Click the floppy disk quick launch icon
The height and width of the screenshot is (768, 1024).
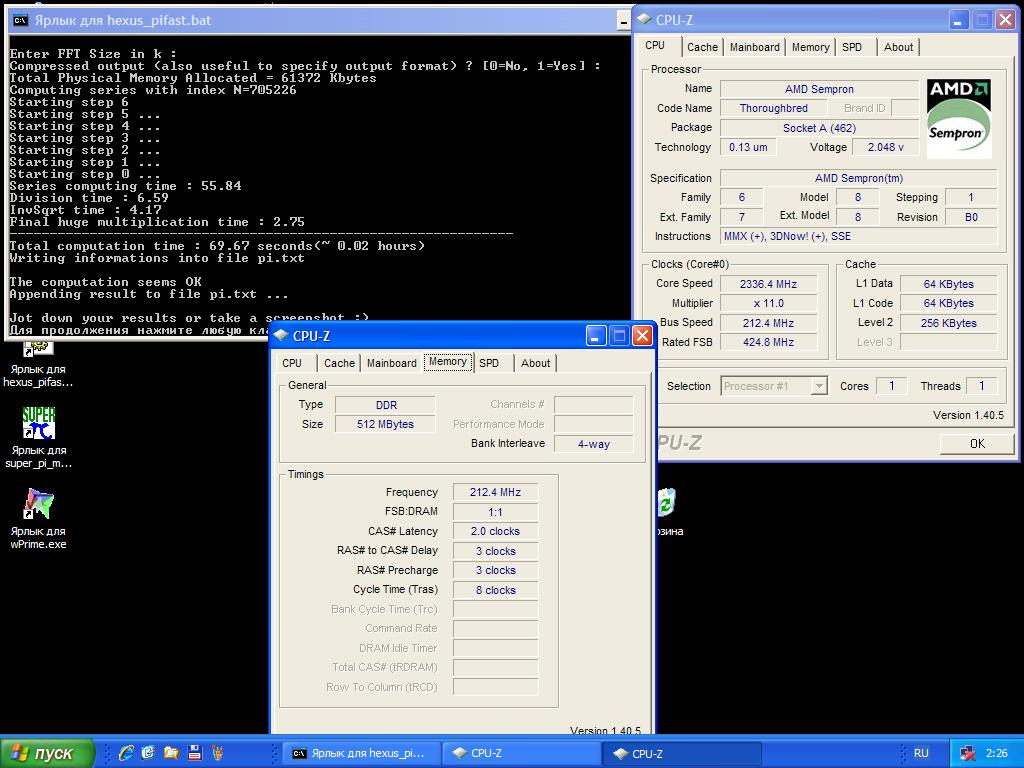coord(195,753)
